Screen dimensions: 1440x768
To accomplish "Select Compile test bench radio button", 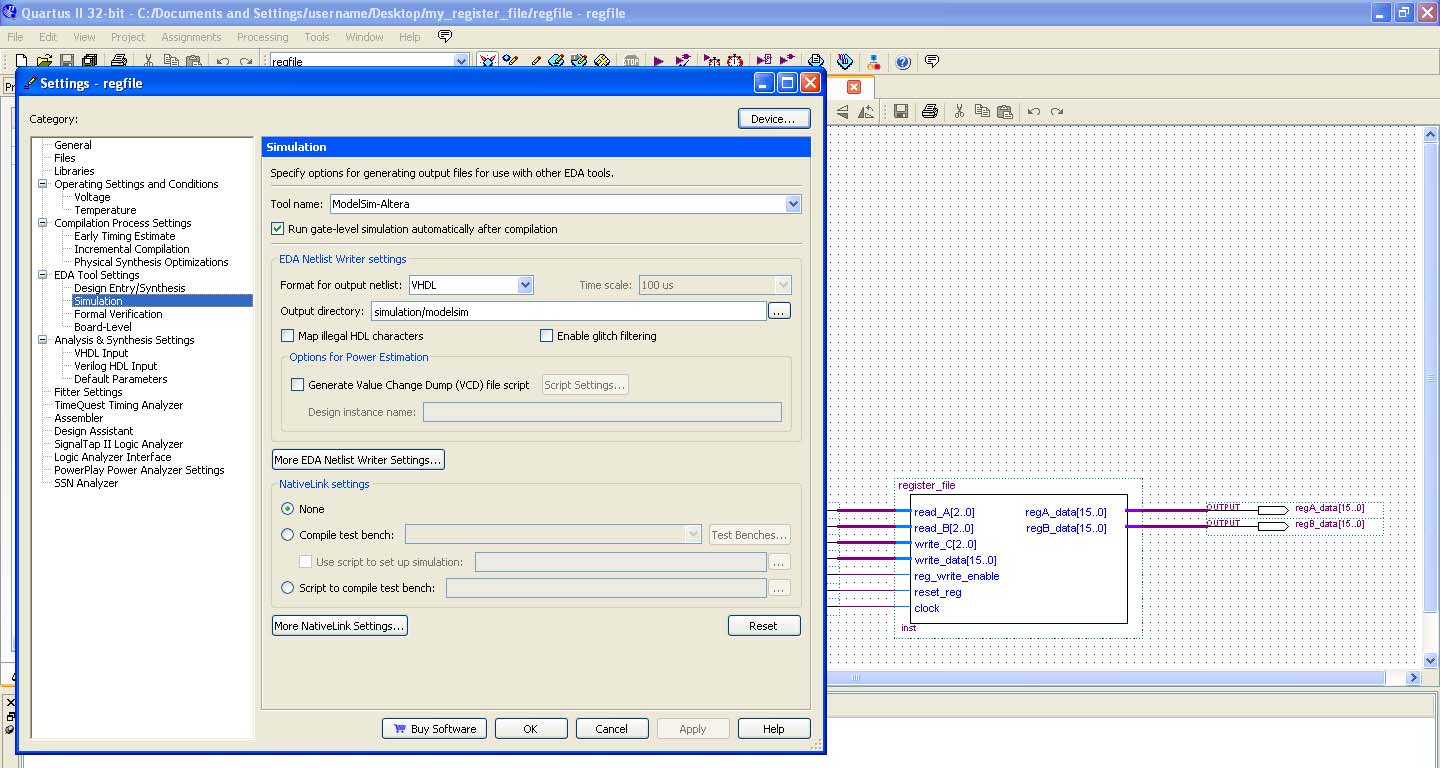I will (x=288, y=535).
